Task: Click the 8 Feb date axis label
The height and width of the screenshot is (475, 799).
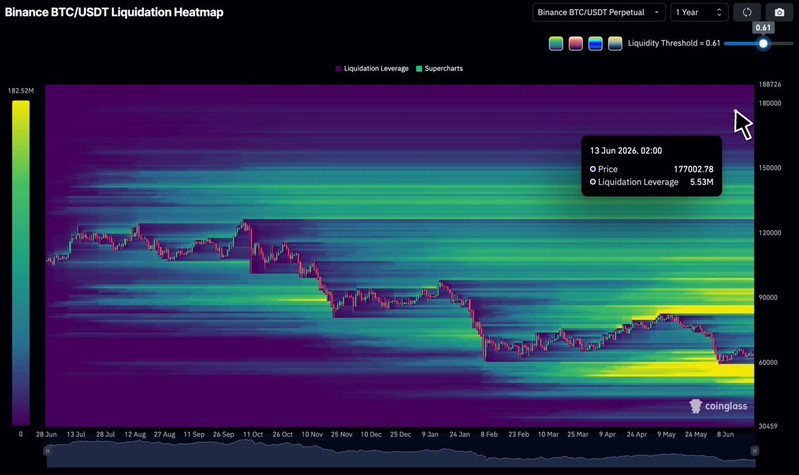Action: pos(489,434)
